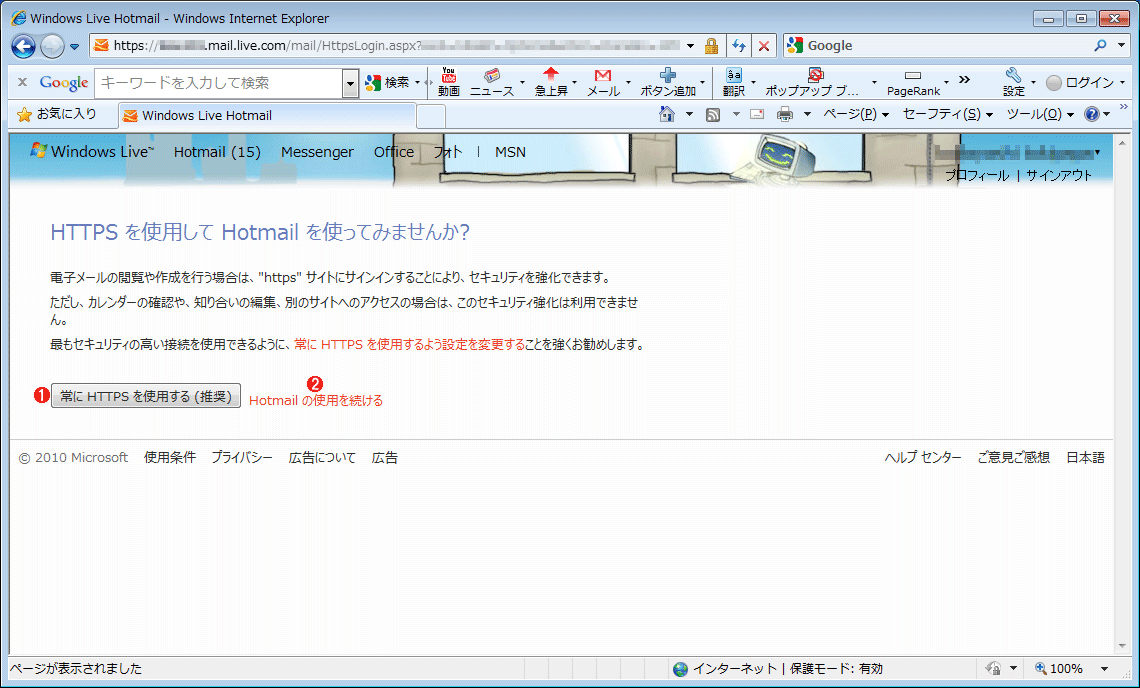
Task: Open the ご意見ご感想 feedback link
Action: [1013, 457]
